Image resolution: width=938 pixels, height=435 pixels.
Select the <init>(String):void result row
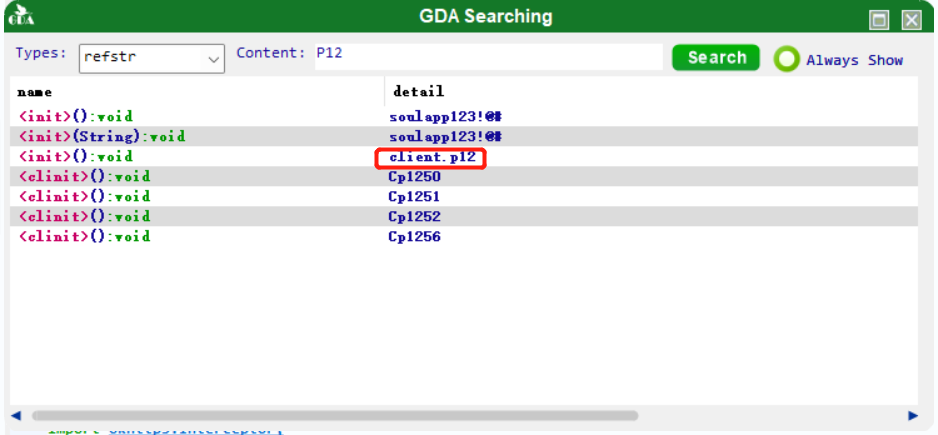pos(464,136)
